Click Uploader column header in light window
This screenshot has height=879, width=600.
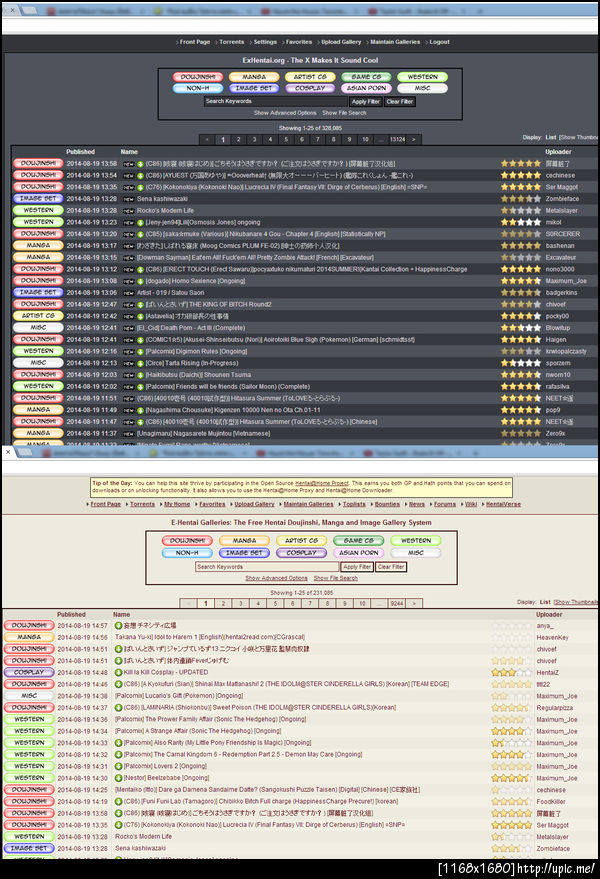pyautogui.click(x=549, y=615)
